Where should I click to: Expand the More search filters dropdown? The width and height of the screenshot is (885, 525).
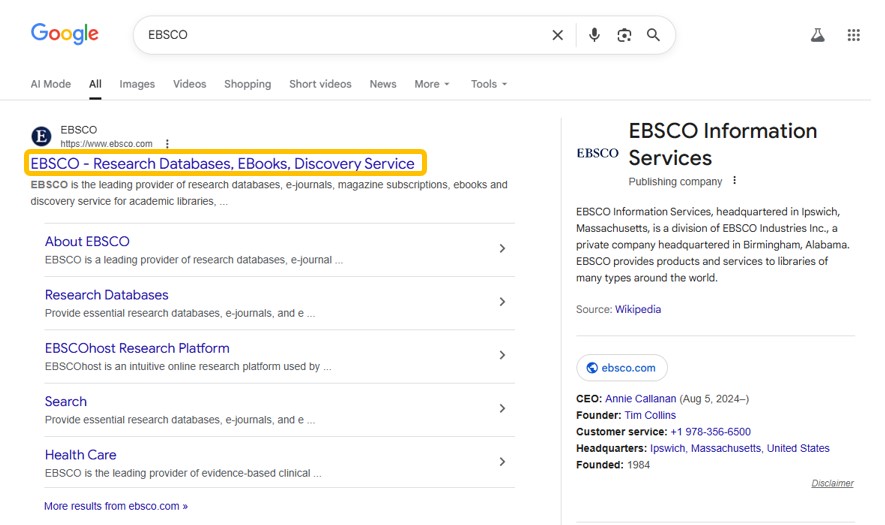tap(432, 84)
